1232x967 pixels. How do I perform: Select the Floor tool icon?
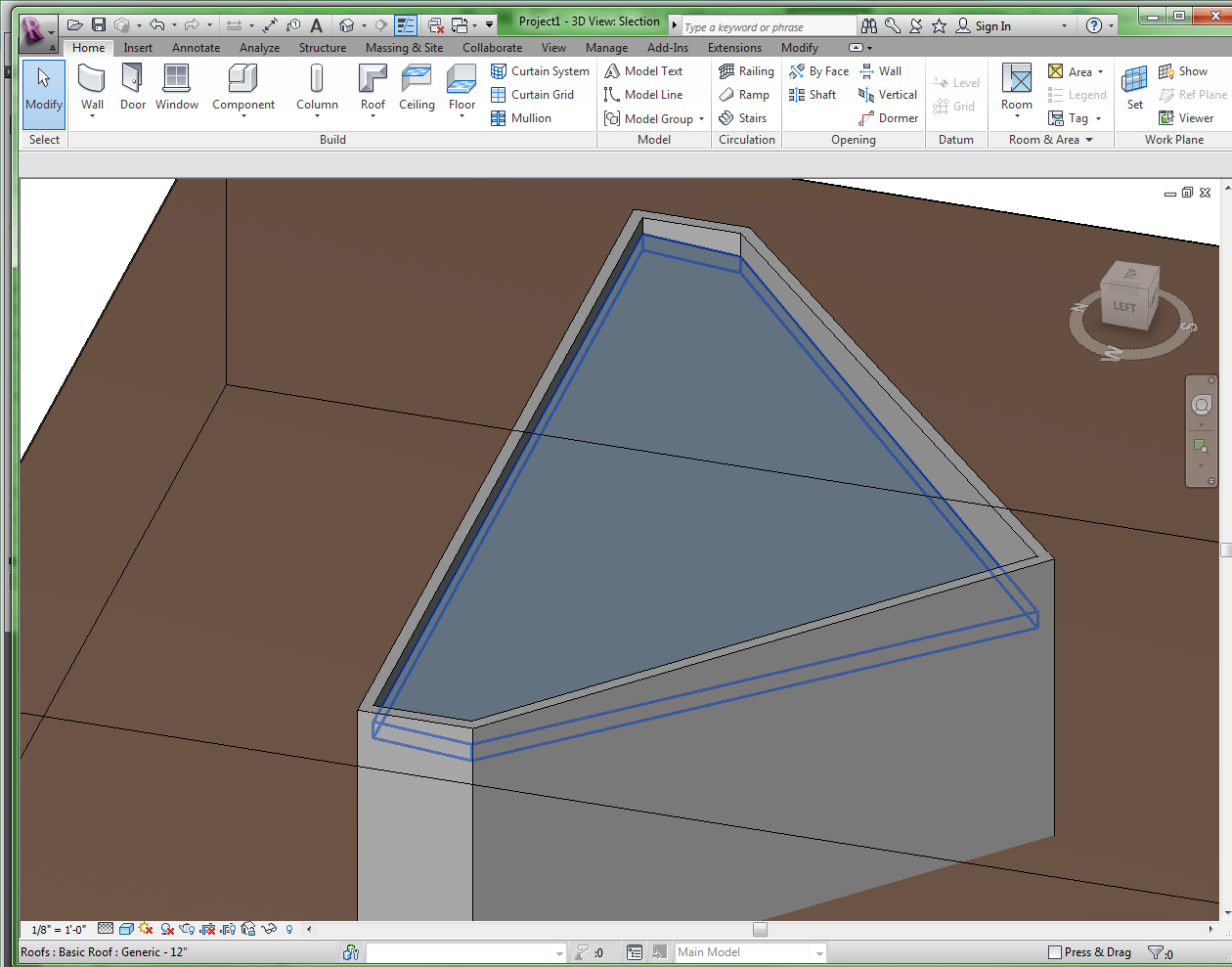pyautogui.click(x=462, y=78)
